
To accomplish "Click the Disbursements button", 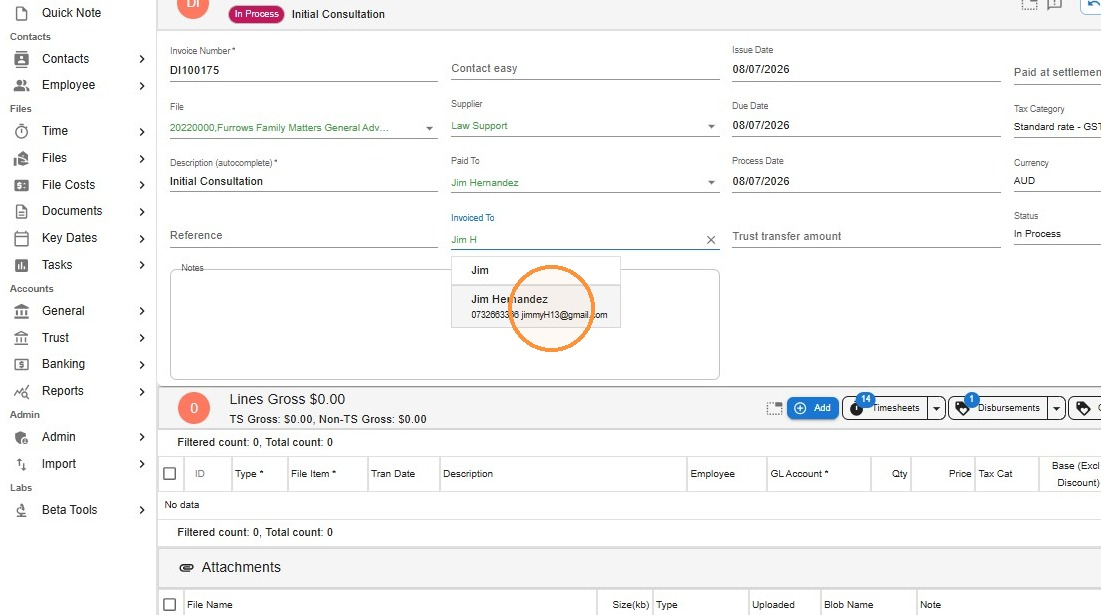I will 998,408.
